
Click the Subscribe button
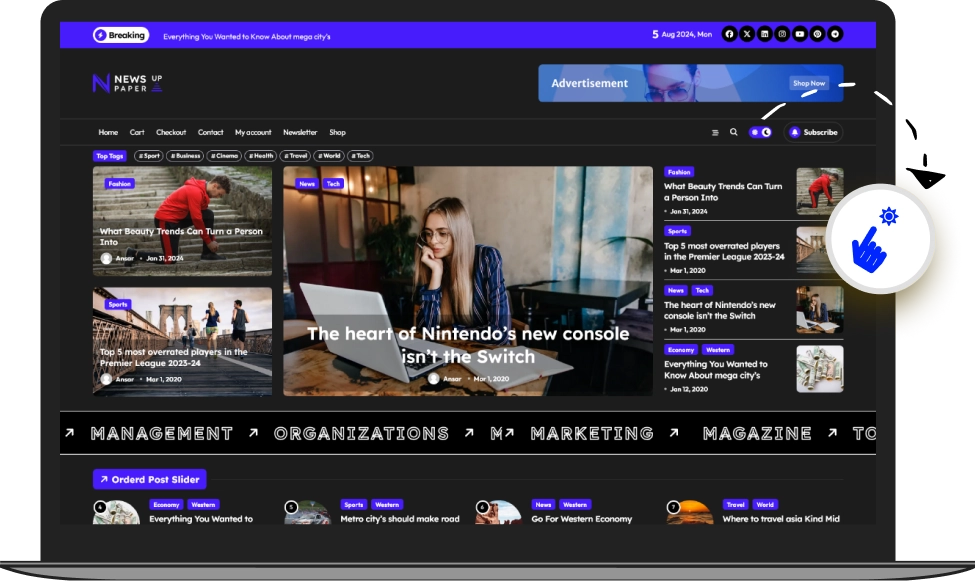813,132
